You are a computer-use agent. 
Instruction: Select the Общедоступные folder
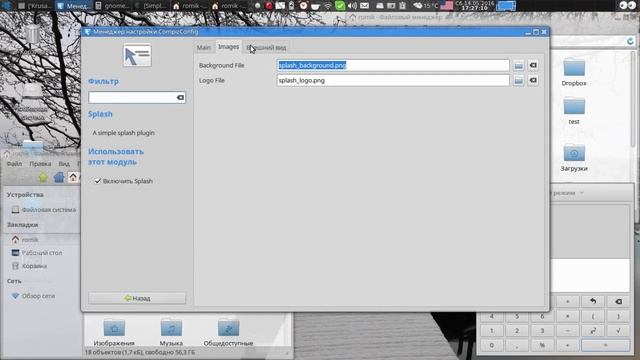click(228, 333)
